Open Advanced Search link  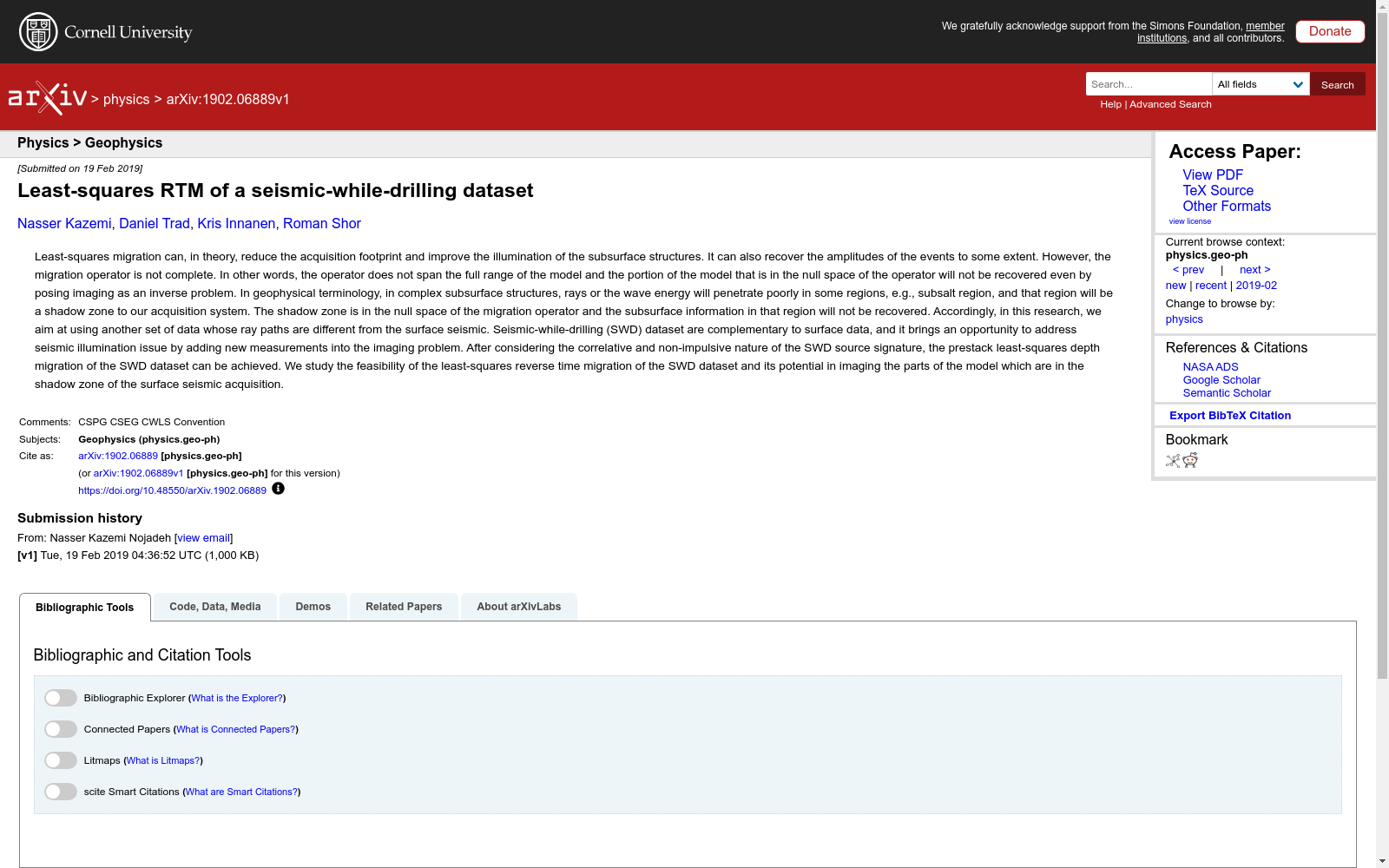coord(1170,104)
